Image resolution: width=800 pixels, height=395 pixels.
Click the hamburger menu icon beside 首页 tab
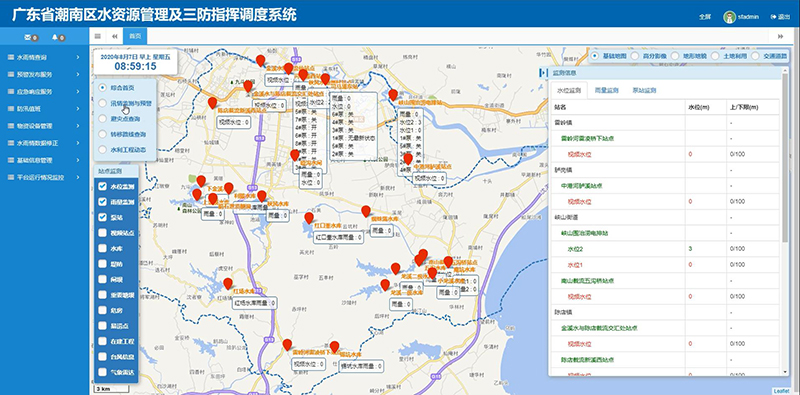coord(97,36)
